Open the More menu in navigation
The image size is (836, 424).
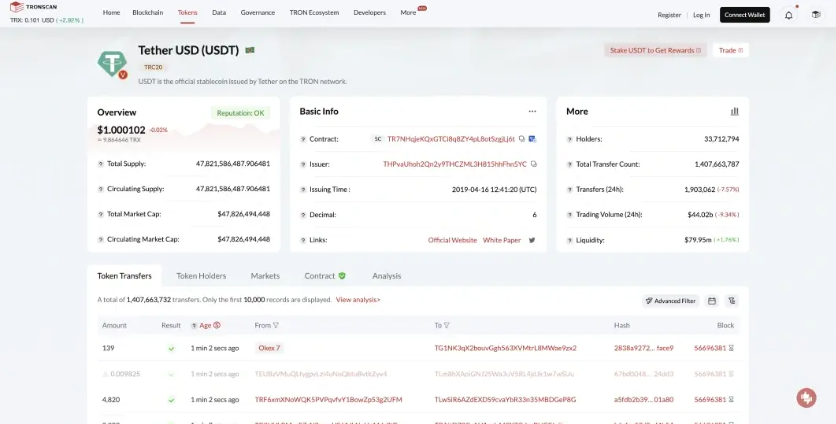tap(408, 13)
